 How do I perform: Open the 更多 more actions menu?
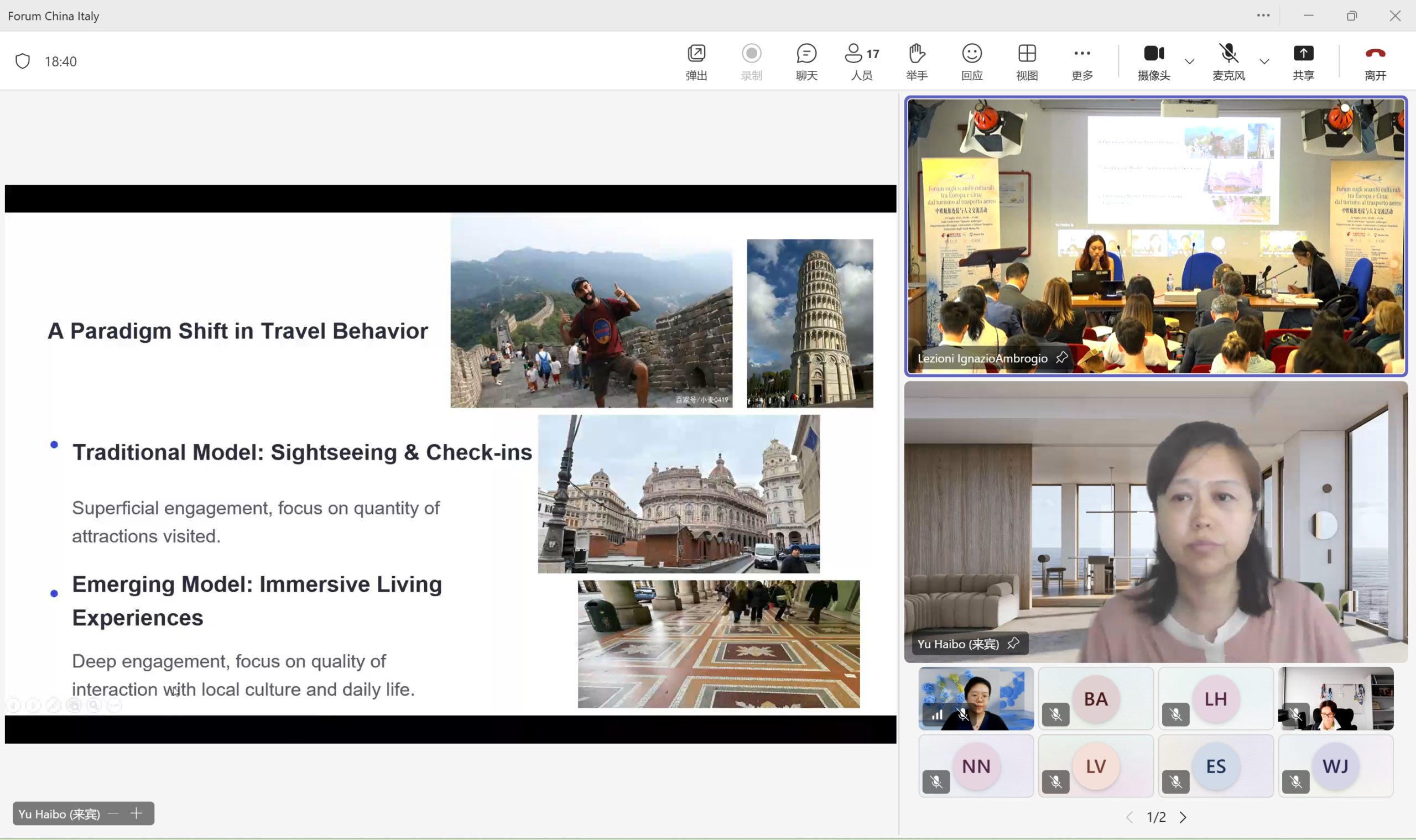pos(1082,62)
